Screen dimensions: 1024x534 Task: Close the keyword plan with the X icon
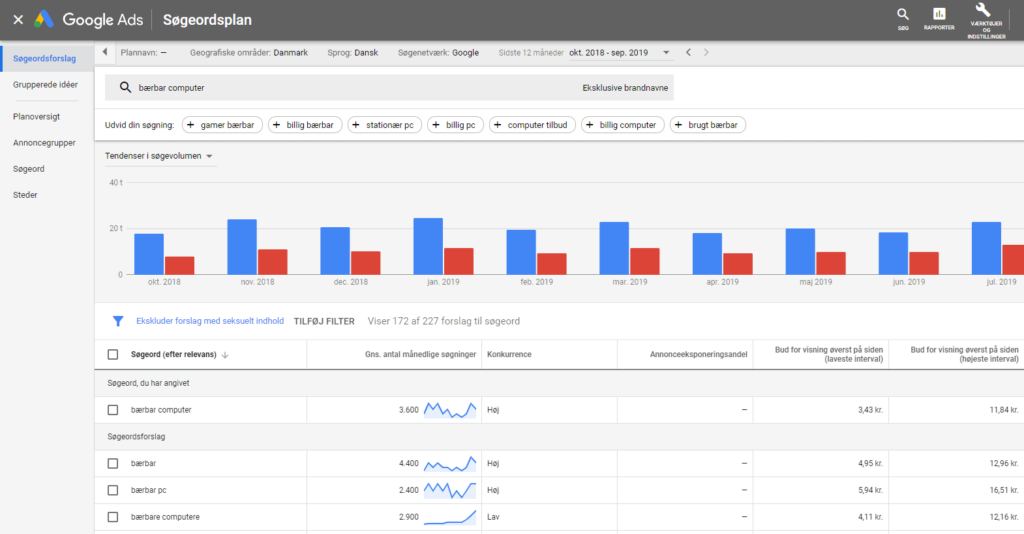pyautogui.click(x=18, y=20)
